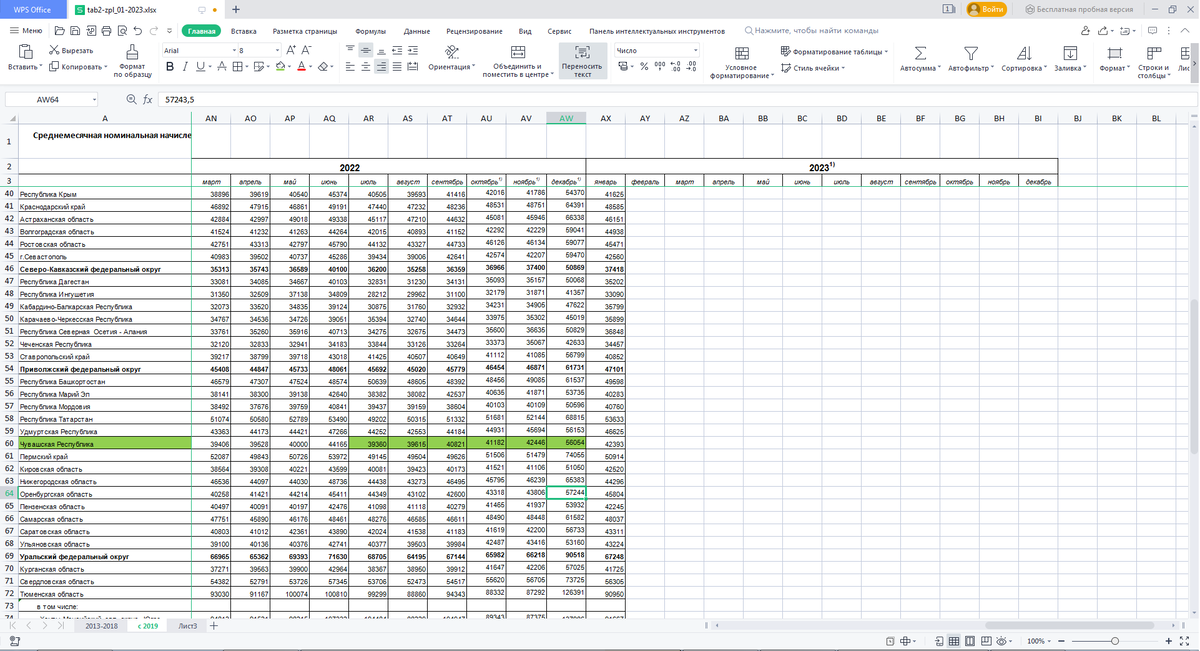Toggle italic formatting
The height and width of the screenshot is (651, 1200).
point(185,67)
